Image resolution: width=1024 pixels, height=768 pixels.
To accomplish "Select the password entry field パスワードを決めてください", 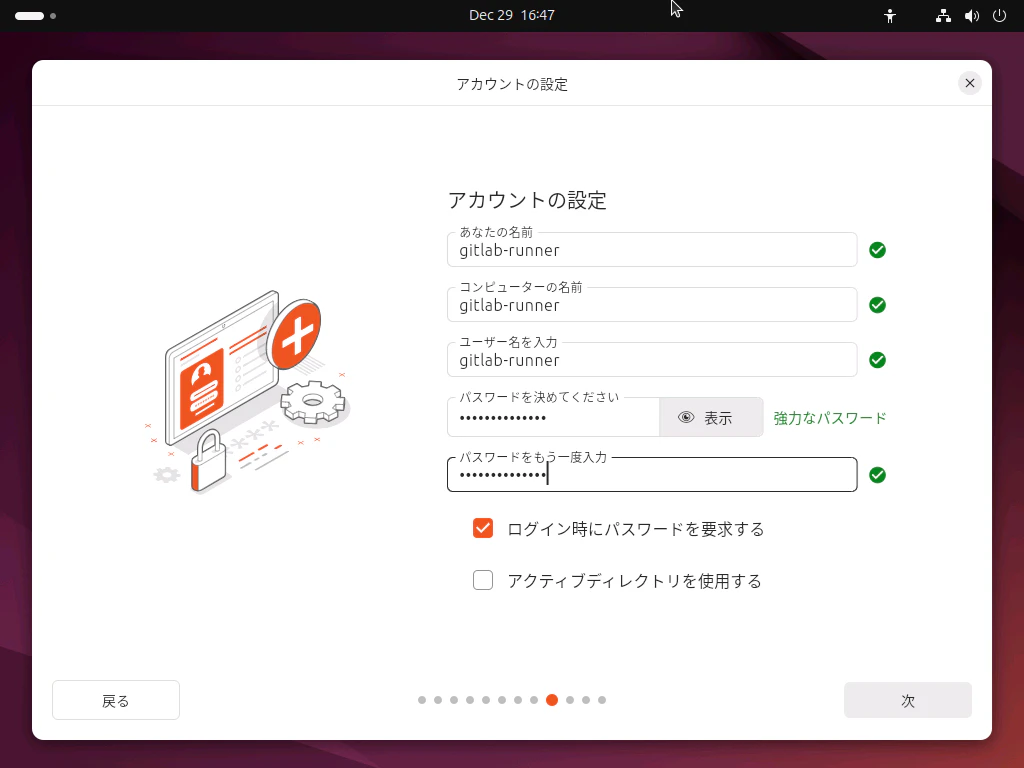I will (x=550, y=417).
